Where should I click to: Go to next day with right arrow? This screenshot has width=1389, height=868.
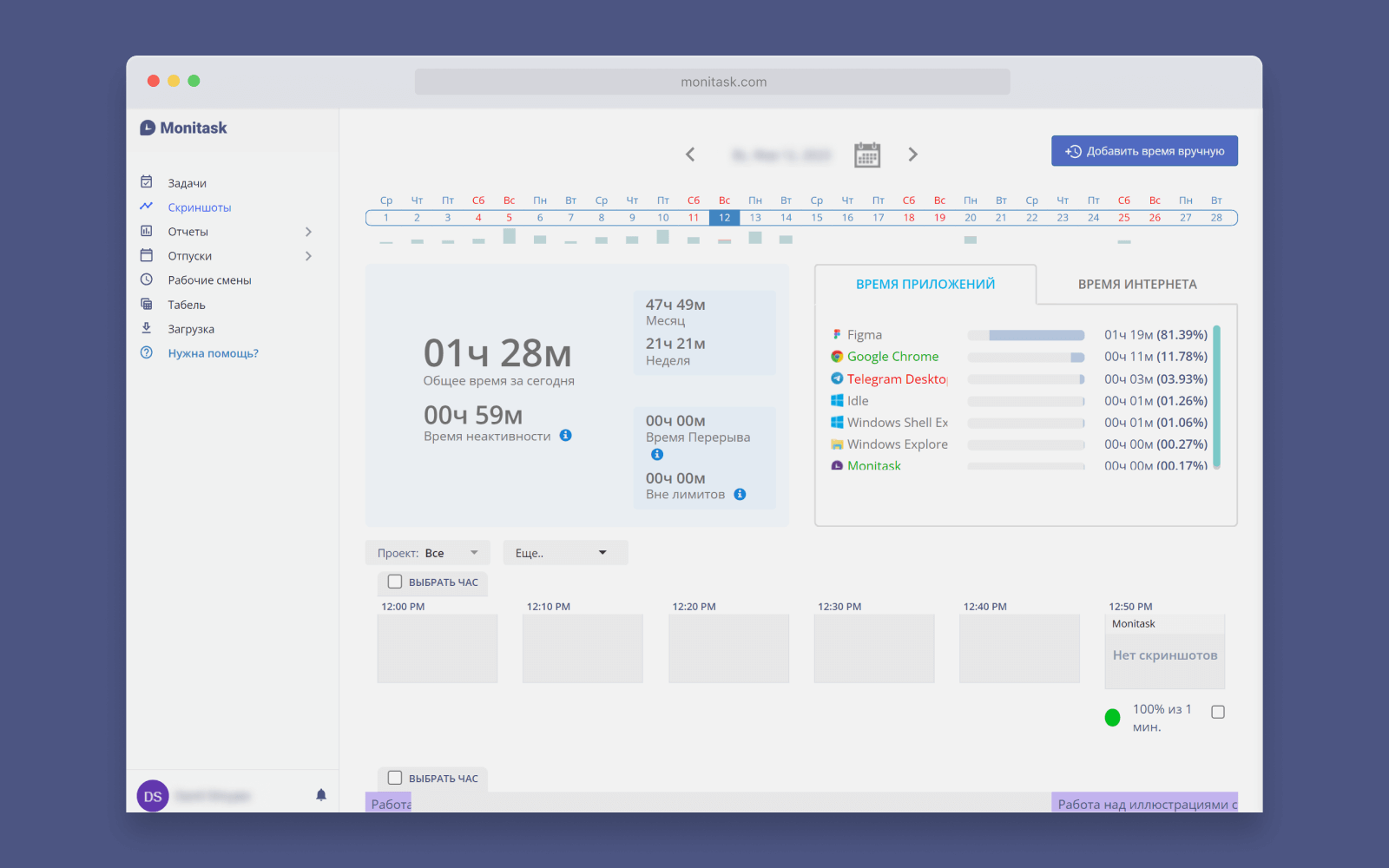[x=912, y=155]
